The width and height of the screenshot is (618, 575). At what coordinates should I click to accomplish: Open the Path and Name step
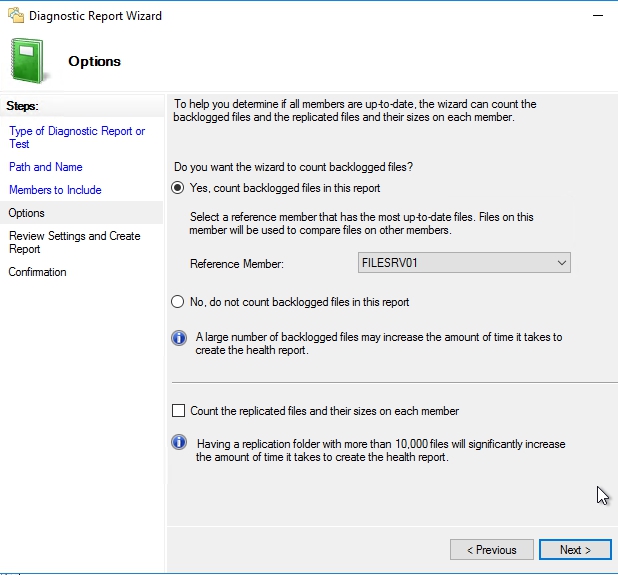click(46, 167)
